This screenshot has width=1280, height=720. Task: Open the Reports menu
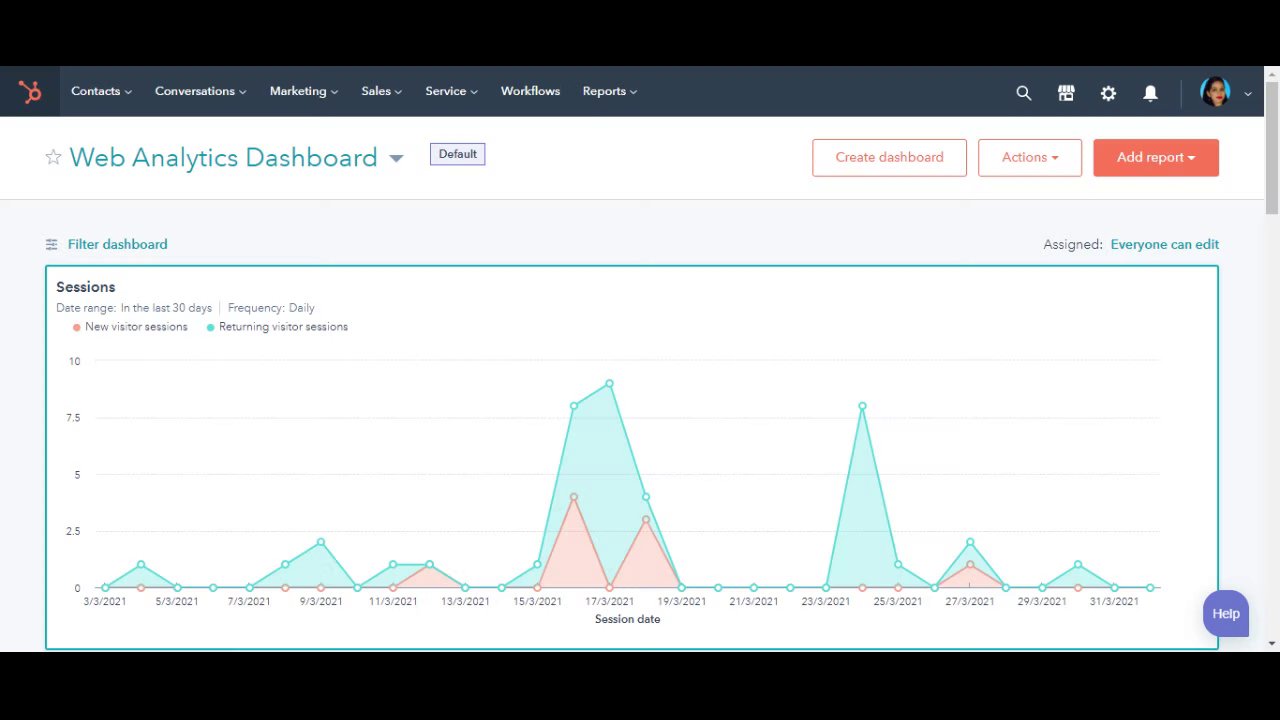click(x=609, y=91)
